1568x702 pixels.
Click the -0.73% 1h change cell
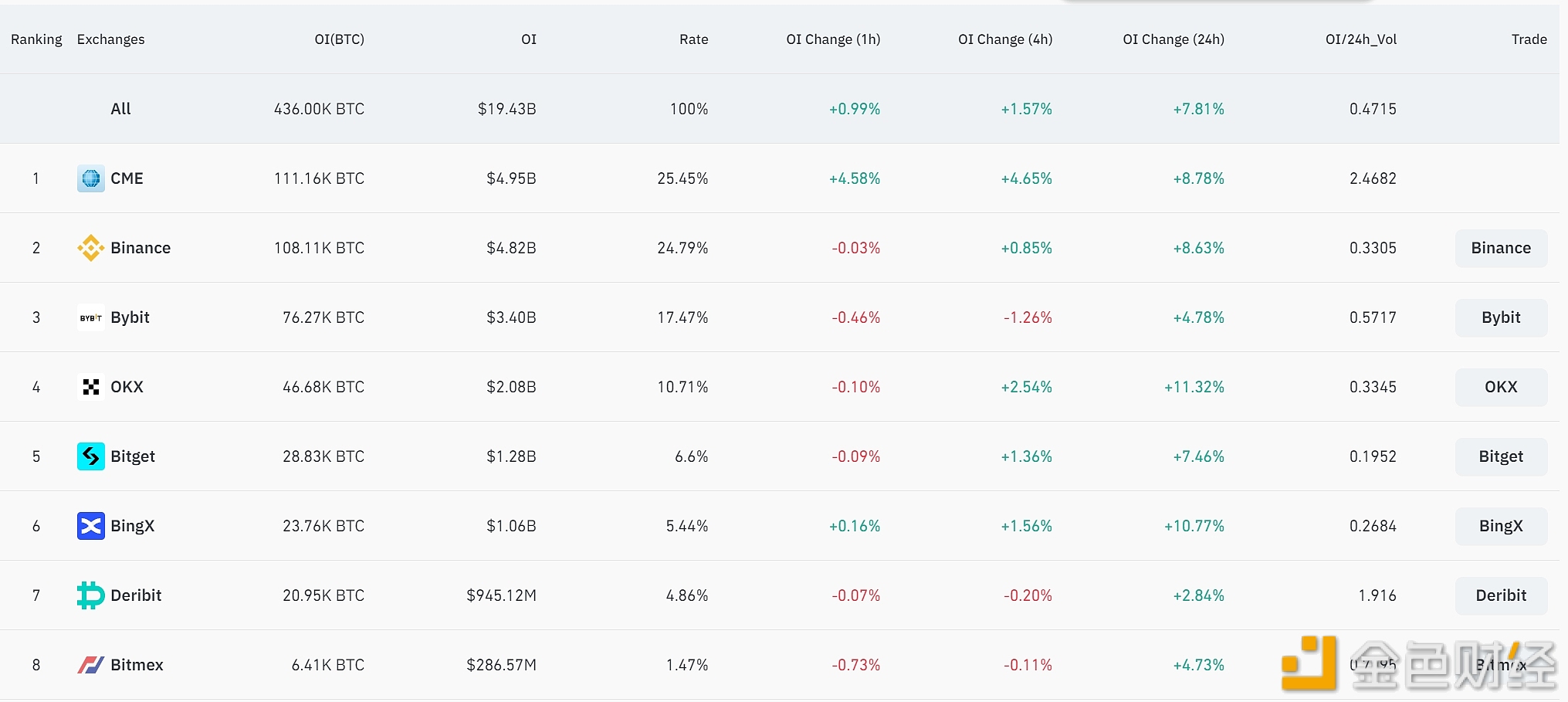(x=855, y=665)
